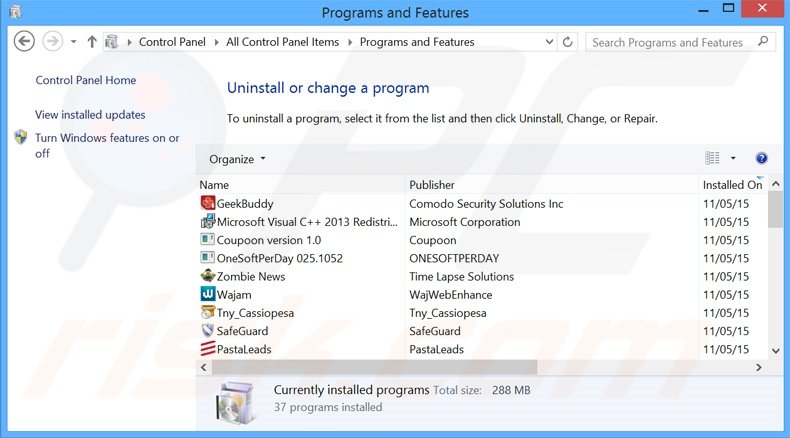Screen dimensions: 790x438
Task: Click the vertical scrollbar down arrow
Action: pos(776,351)
